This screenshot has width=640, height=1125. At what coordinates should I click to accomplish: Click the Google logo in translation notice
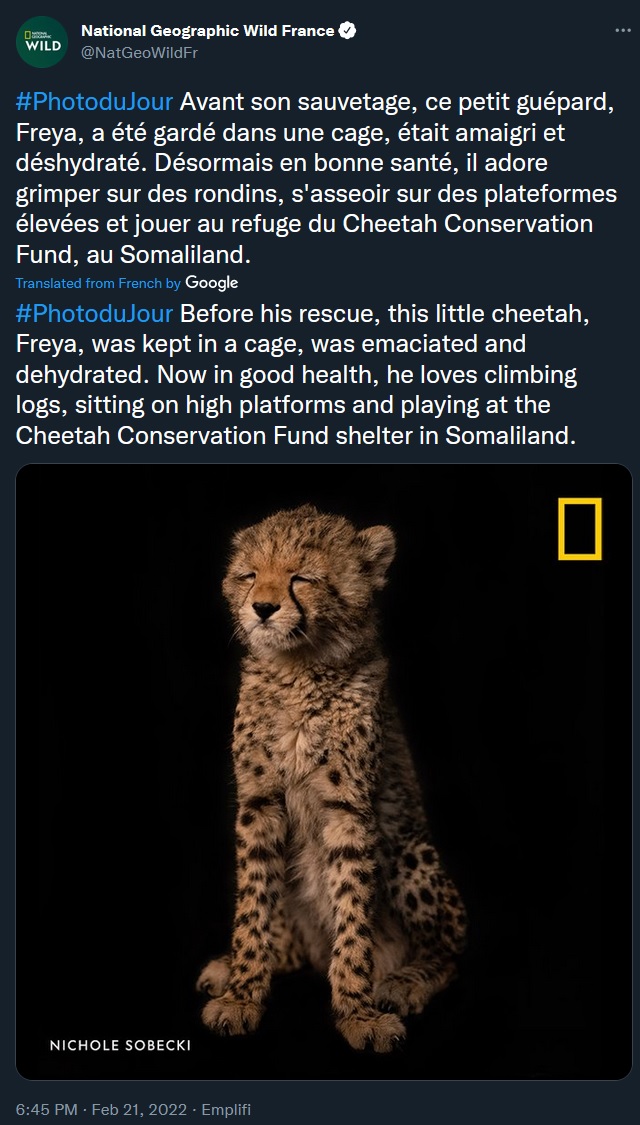[x=212, y=283]
